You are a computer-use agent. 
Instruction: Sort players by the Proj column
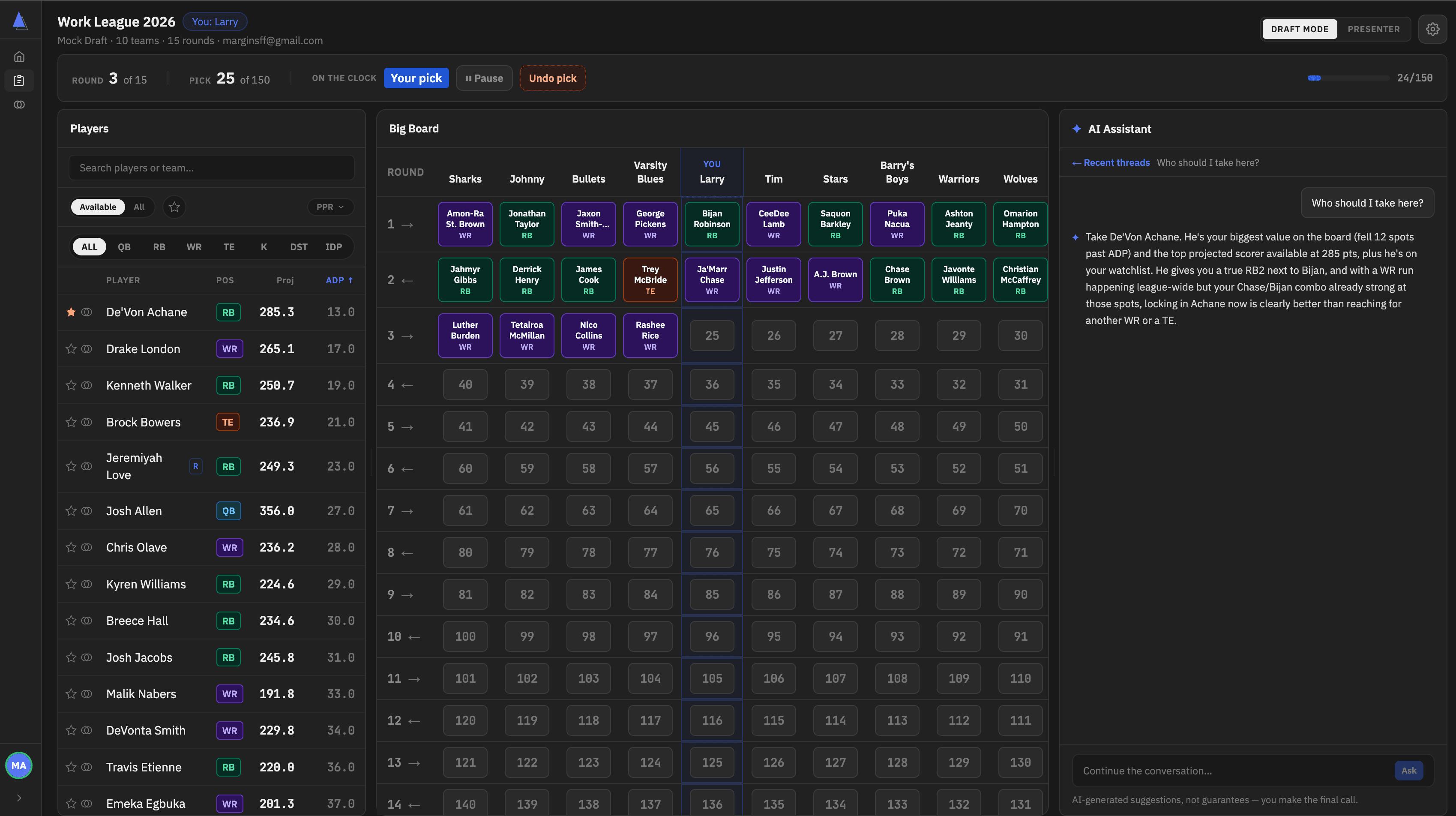(x=285, y=280)
